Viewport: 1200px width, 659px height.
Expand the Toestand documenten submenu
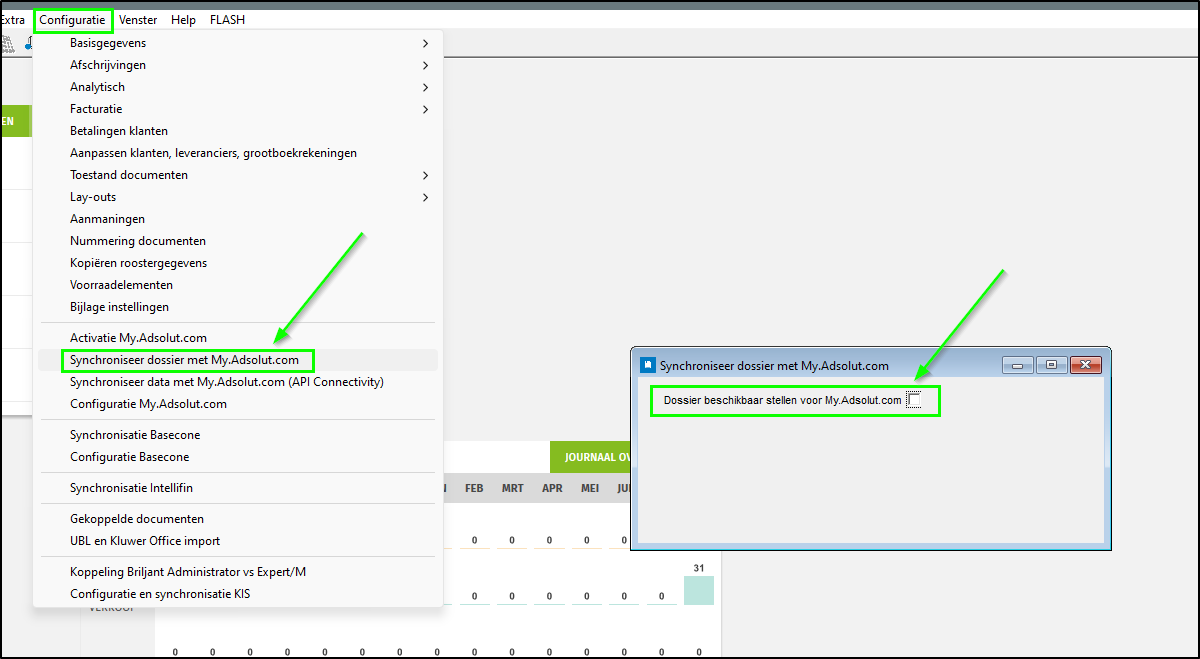(x=128, y=175)
